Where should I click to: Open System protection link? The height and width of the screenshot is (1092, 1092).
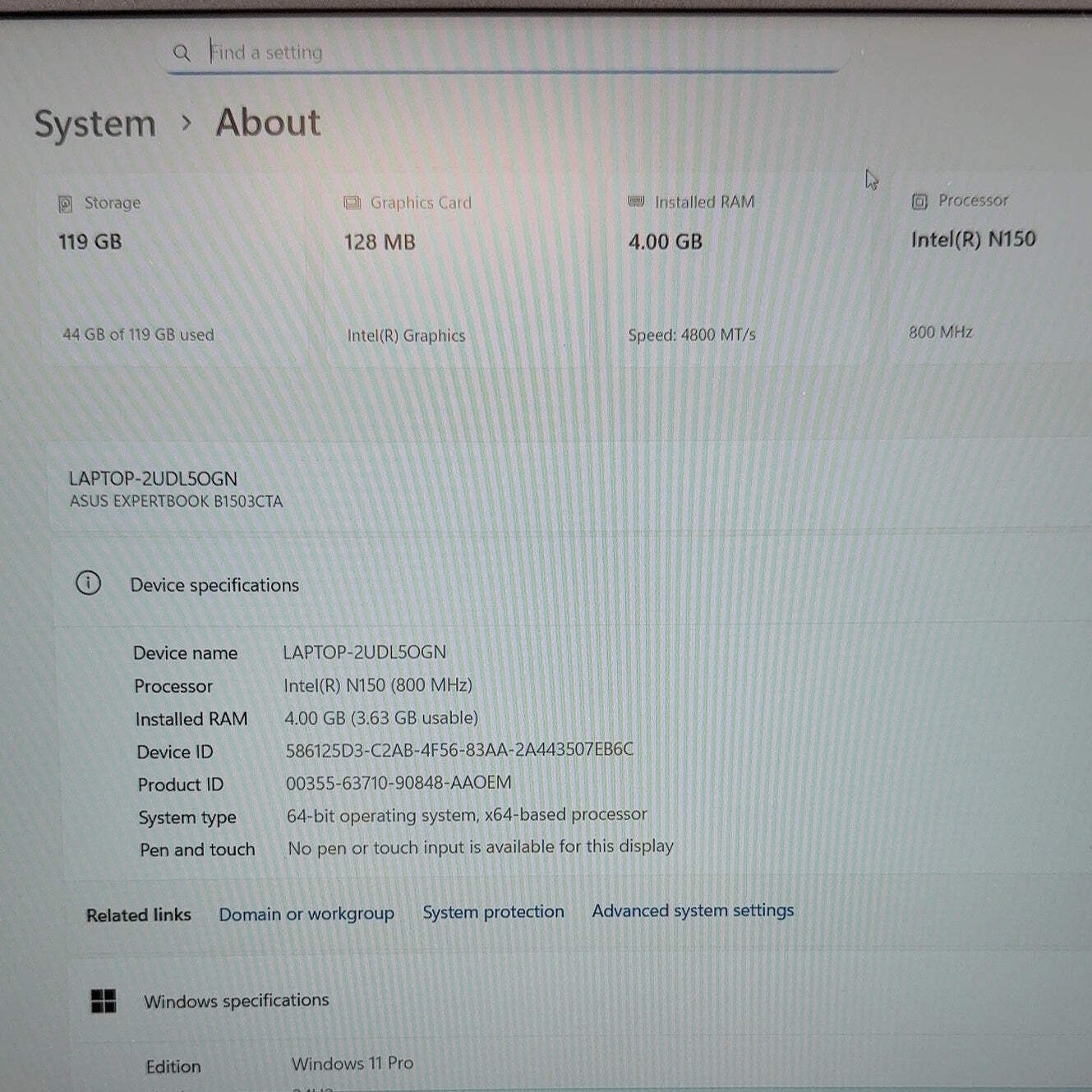pos(494,912)
